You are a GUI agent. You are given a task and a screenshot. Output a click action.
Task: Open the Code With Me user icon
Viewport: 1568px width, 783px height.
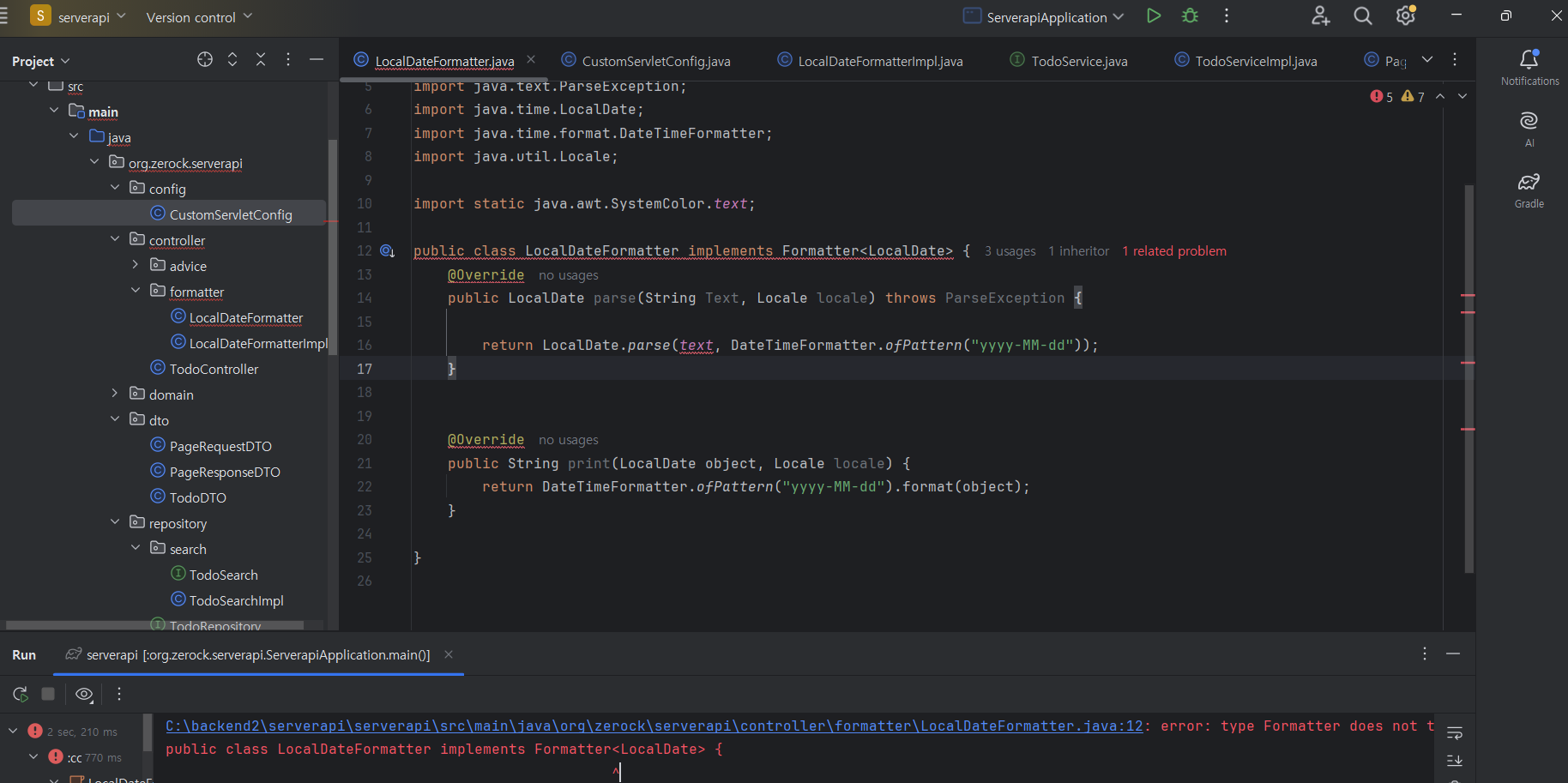pyautogui.click(x=1321, y=16)
